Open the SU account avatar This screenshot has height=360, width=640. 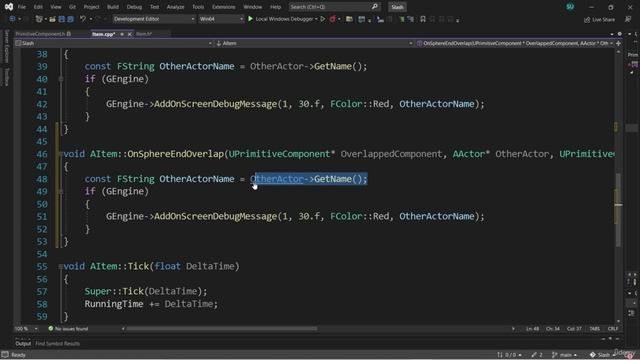pyautogui.click(x=570, y=7)
